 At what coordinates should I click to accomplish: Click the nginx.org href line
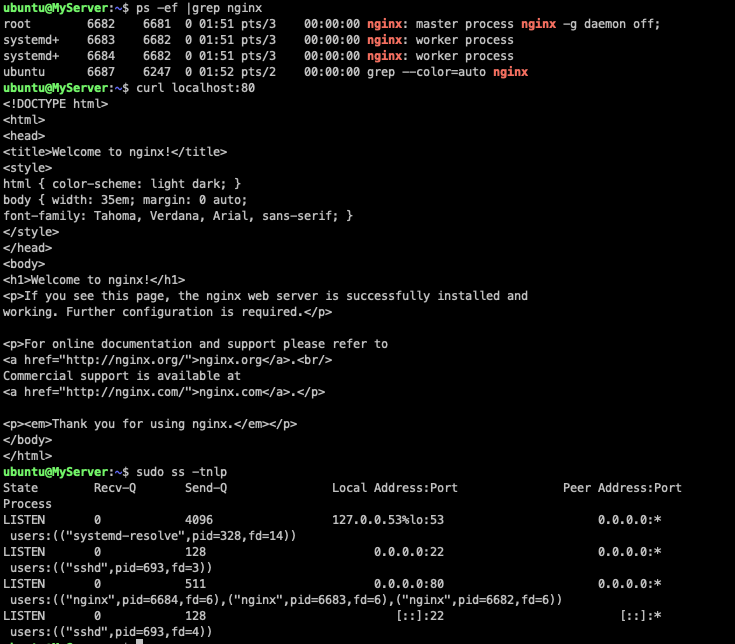(167, 359)
